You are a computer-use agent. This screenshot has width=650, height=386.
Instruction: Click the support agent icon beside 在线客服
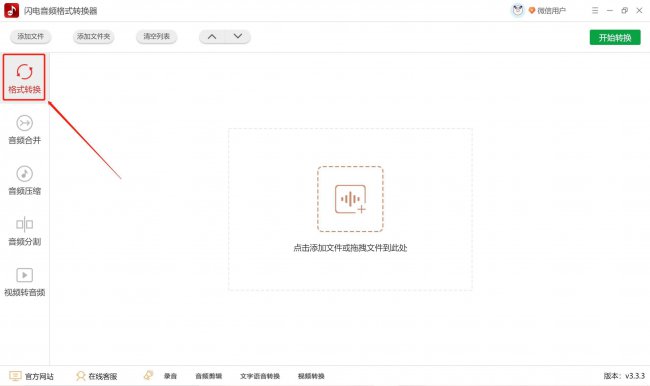click(x=80, y=376)
